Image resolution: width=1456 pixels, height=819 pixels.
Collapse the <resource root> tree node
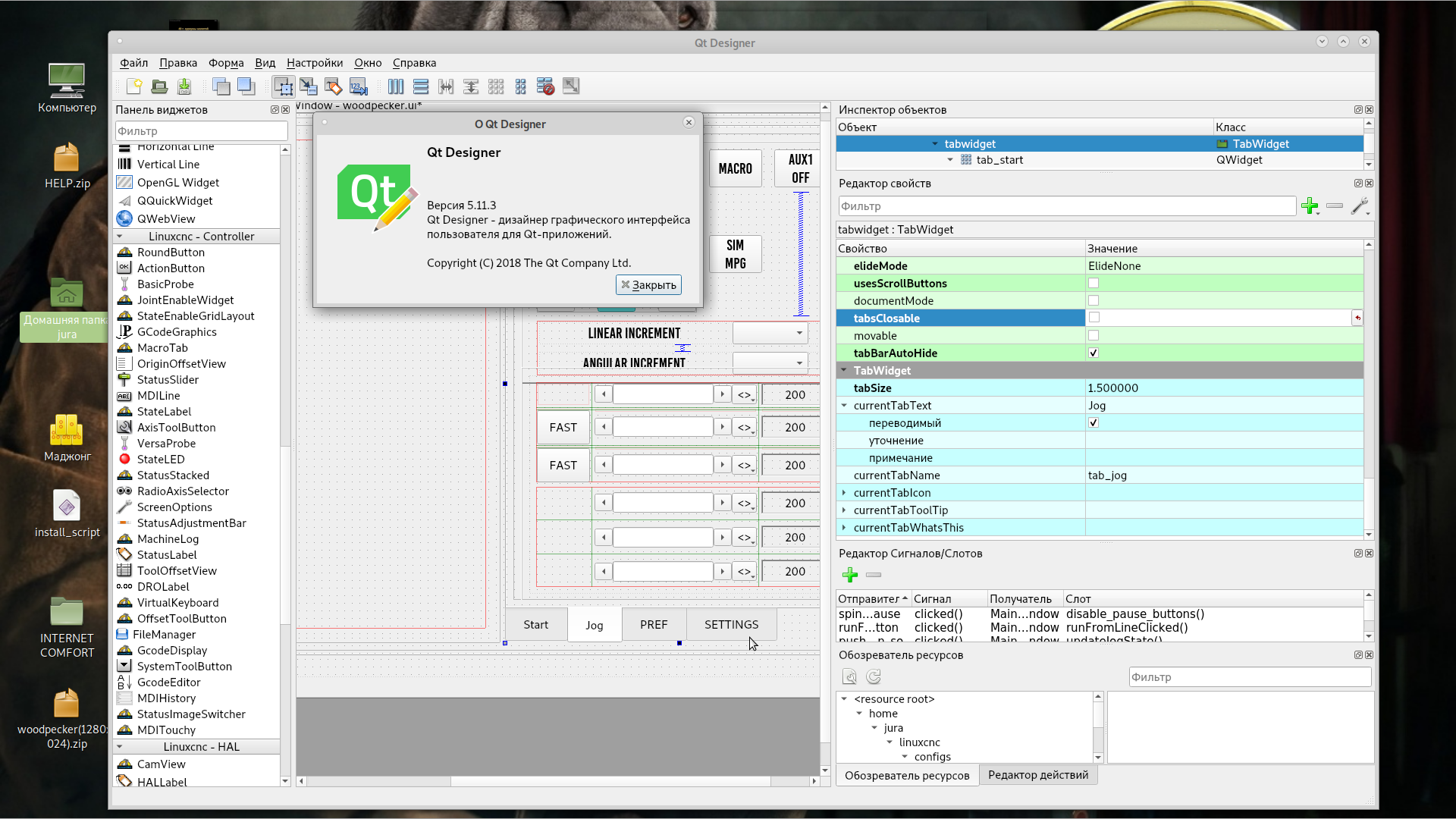(844, 699)
